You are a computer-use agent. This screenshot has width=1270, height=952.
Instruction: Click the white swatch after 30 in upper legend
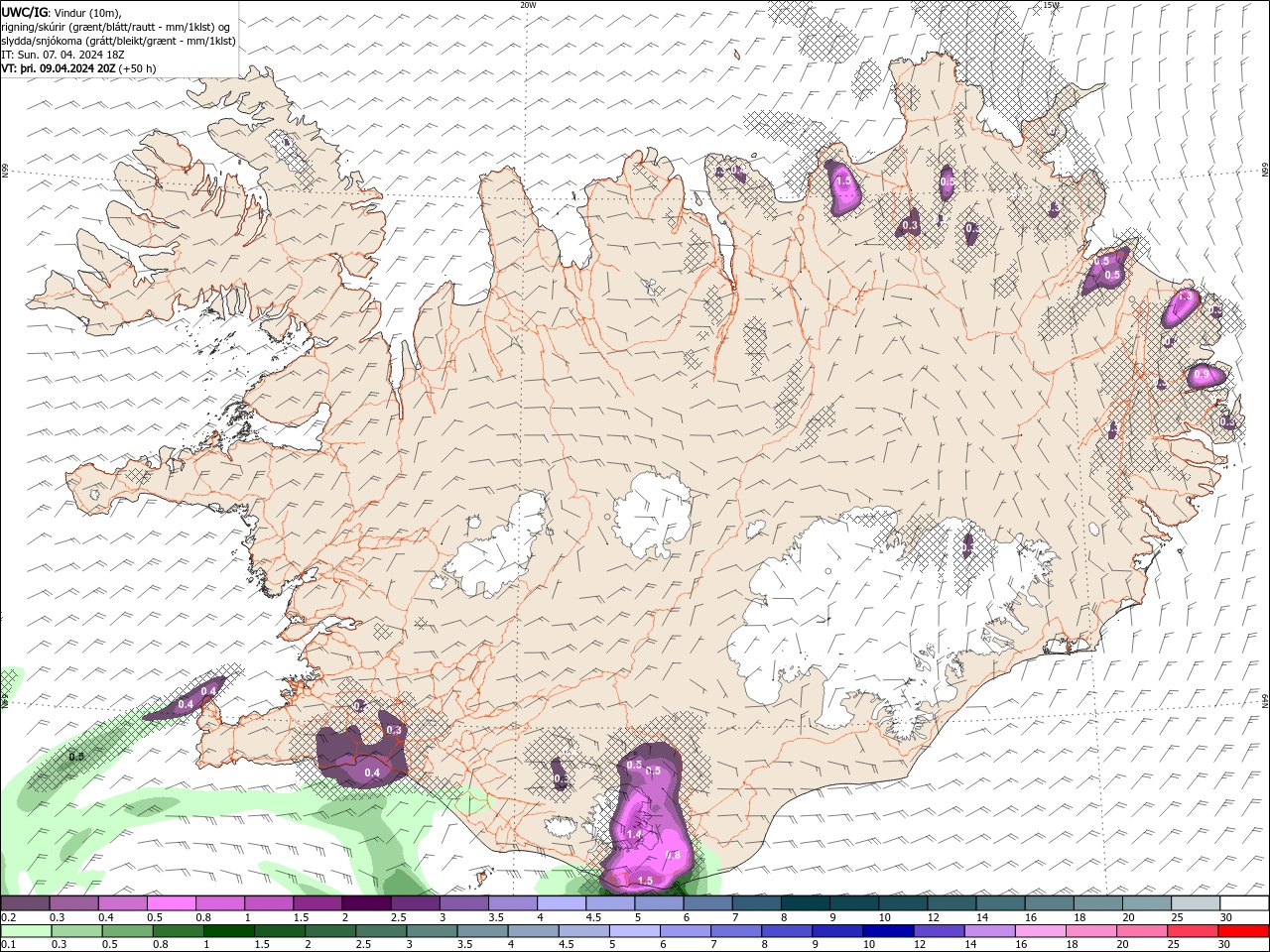click(x=1243, y=903)
